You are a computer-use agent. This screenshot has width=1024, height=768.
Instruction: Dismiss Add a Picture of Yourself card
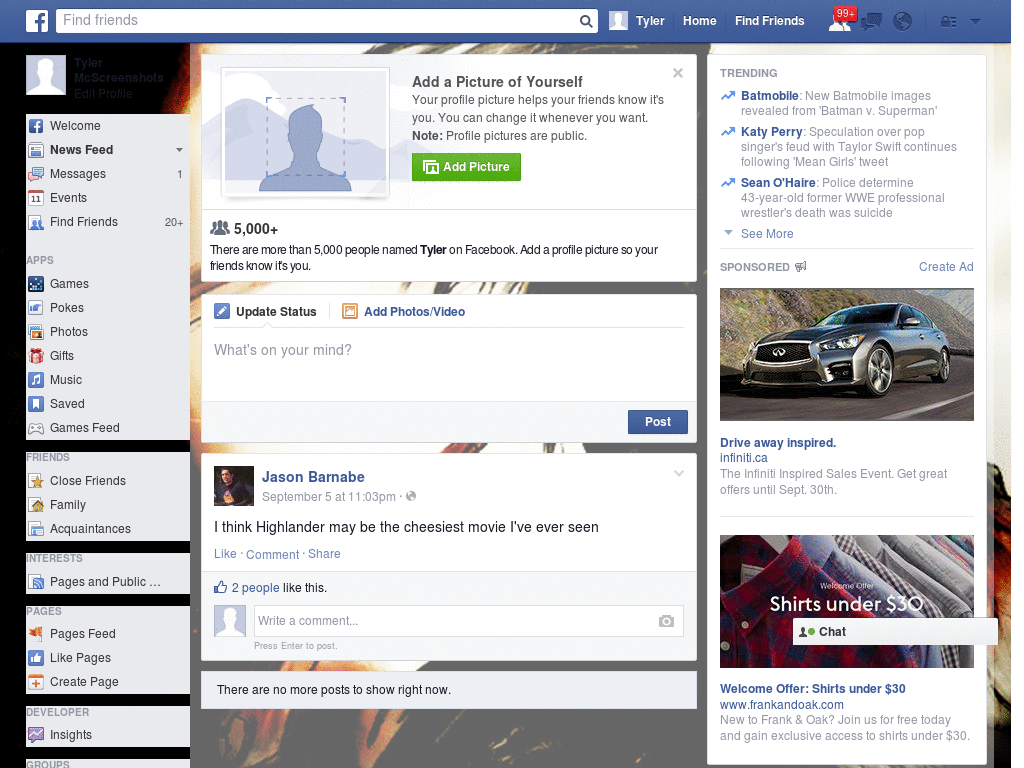pyautogui.click(x=678, y=73)
